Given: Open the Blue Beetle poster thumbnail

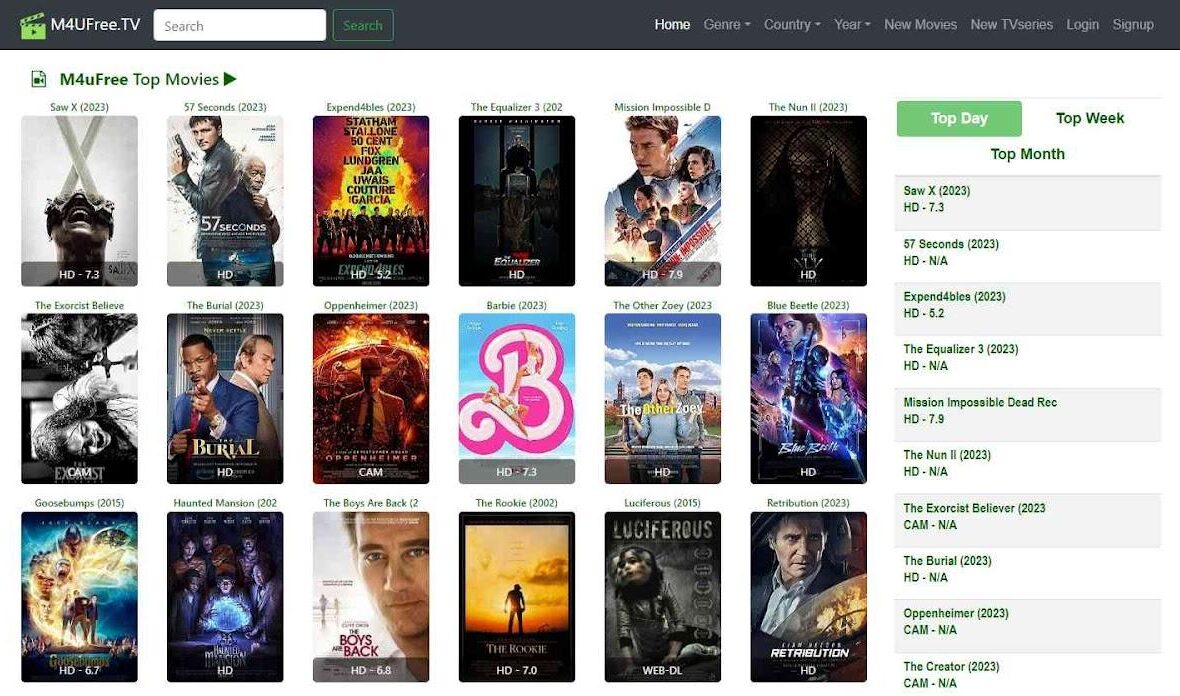Looking at the screenshot, I should pos(808,399).
